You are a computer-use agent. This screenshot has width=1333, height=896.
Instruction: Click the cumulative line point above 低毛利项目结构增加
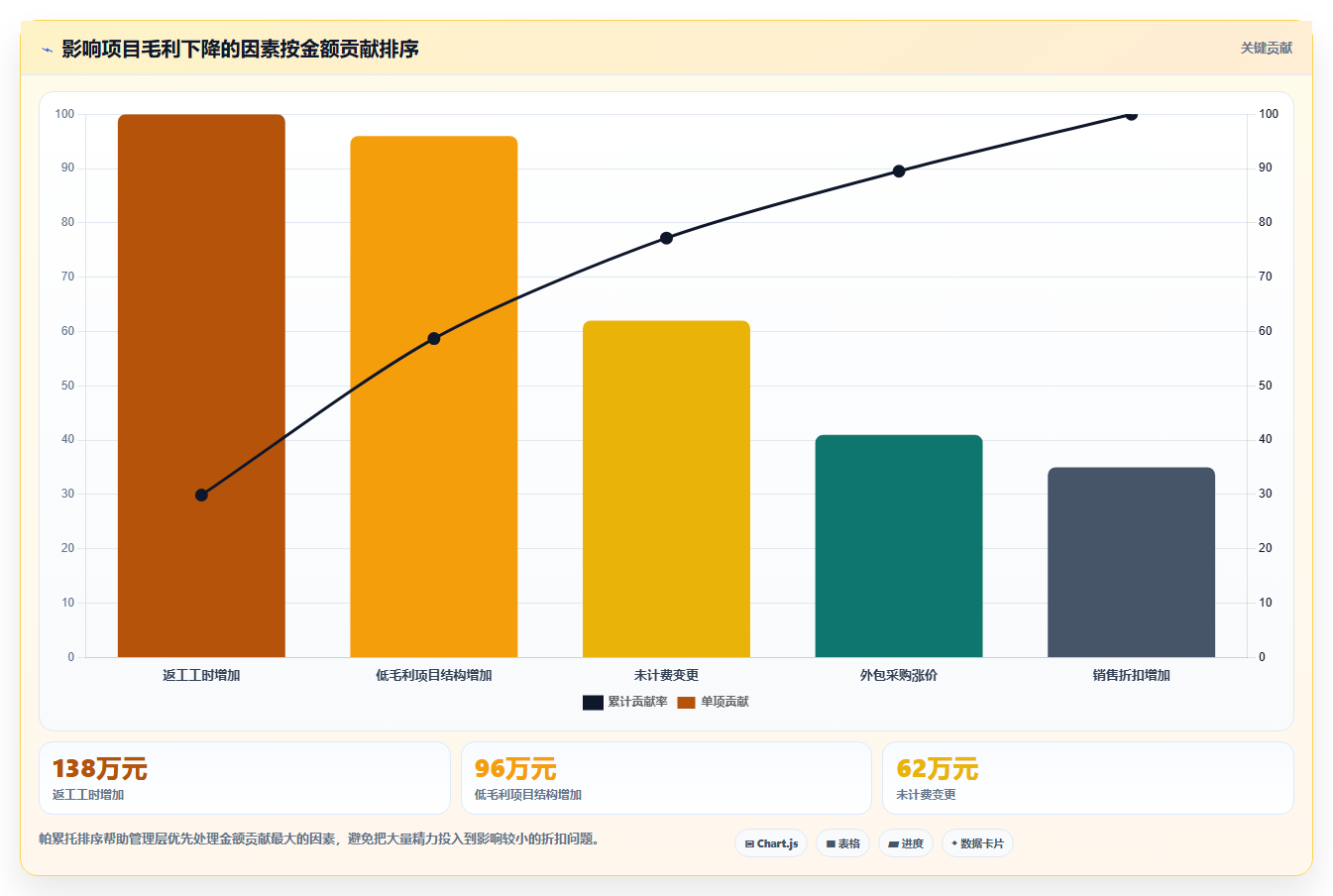click(x=434, y=339)
